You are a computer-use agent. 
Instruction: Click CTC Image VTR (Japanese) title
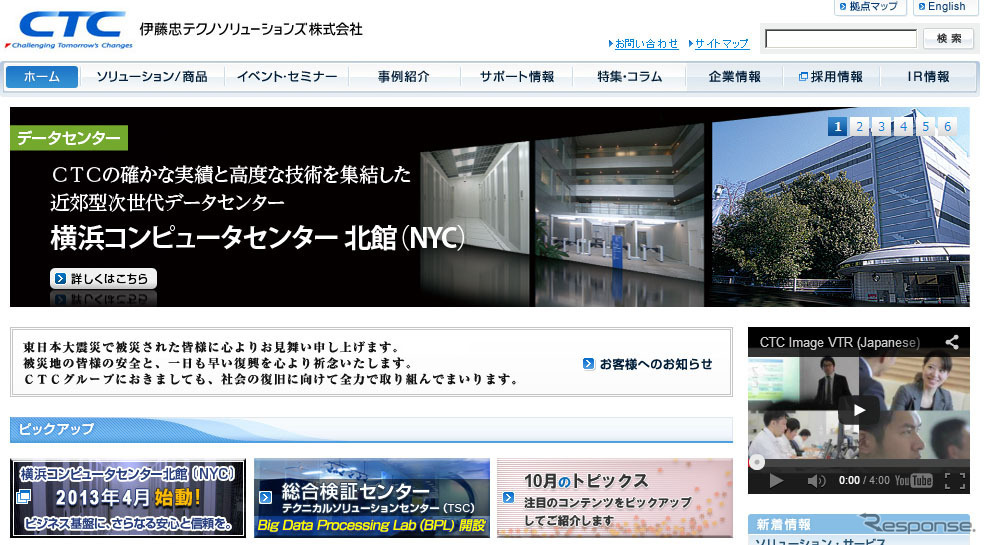(x=839, y=342)
